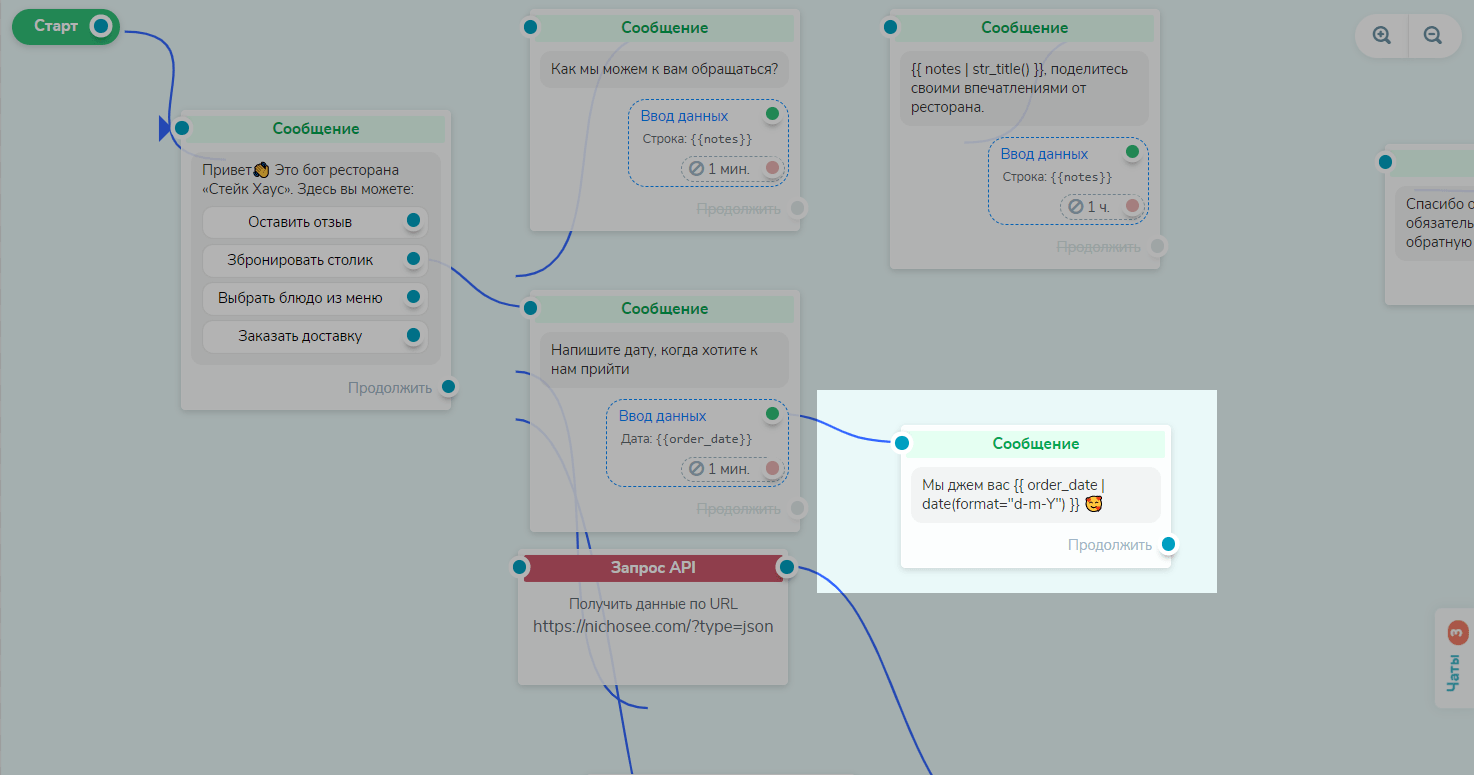Click the Заказать доставку option
1474x775 pixels.
tap(300, 336)
